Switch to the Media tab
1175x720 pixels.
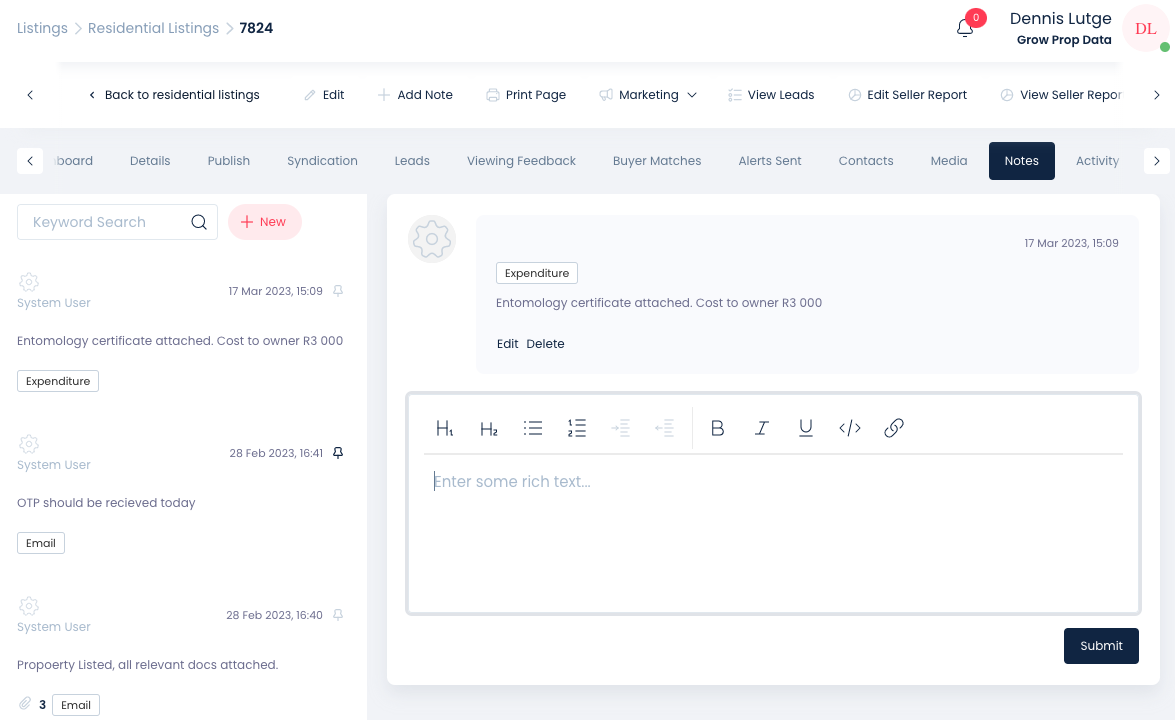point(949,160)
